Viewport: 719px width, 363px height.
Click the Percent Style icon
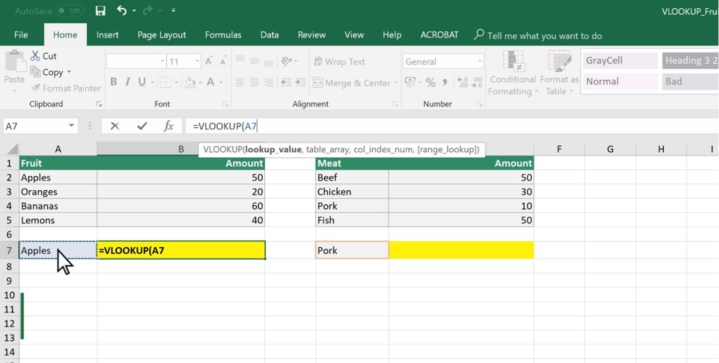coord(430,82)
